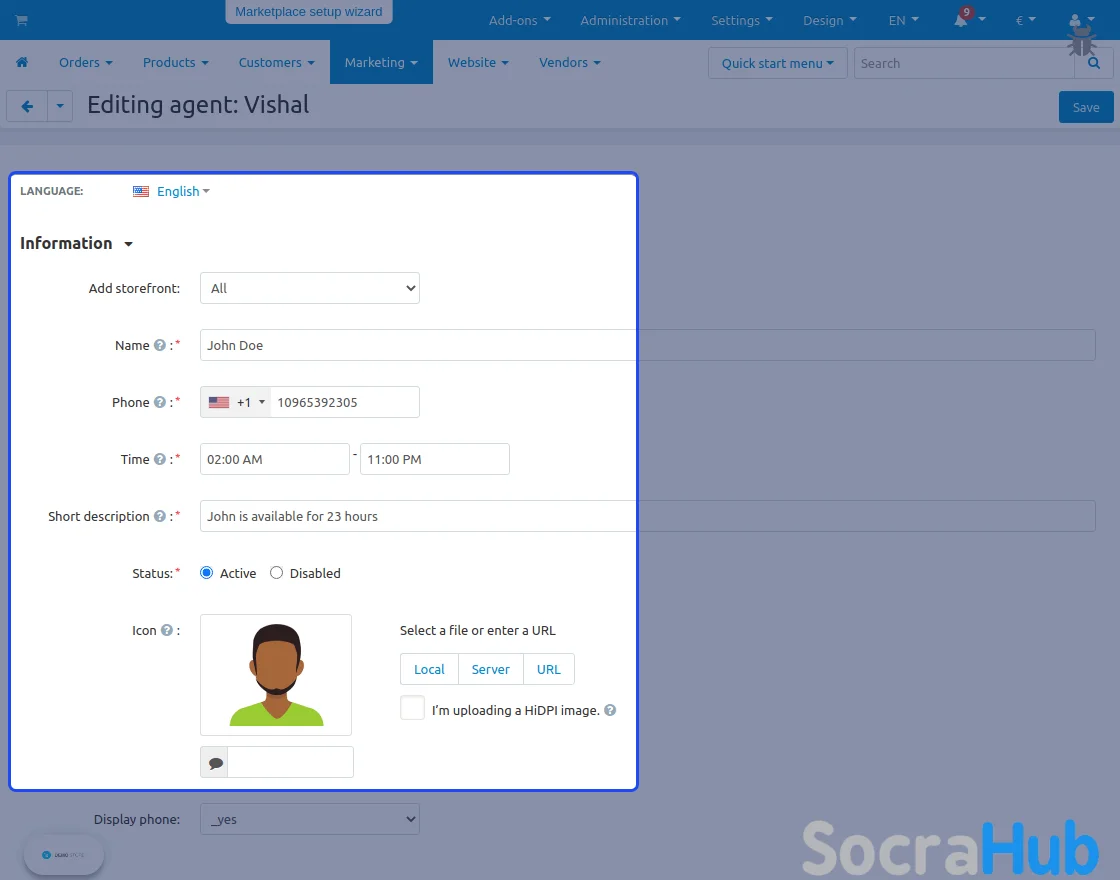
Task: Open the Products menu
Action: click(176, 62)
